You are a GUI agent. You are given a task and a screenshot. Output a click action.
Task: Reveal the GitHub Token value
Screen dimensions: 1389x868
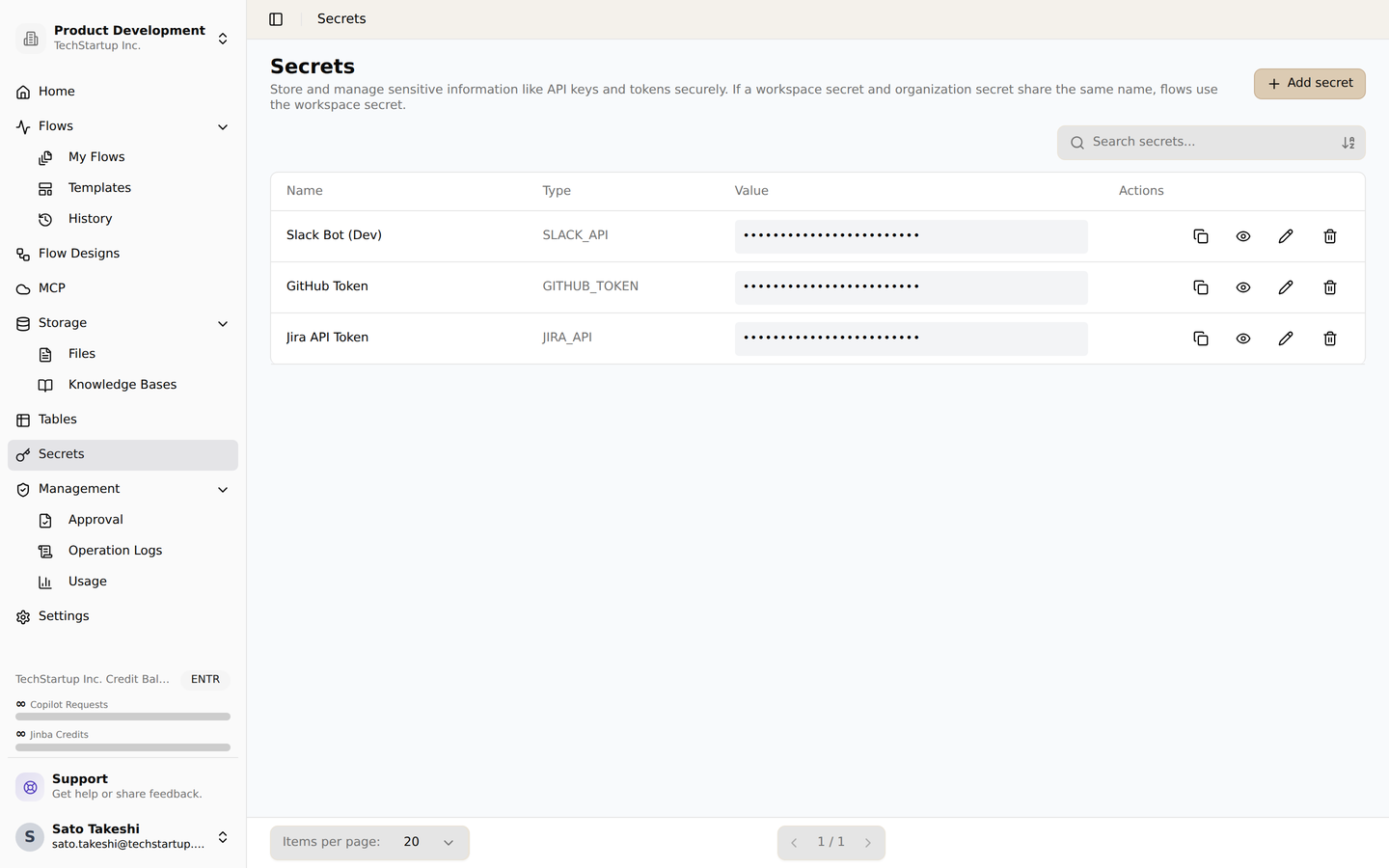tap(1243, 287)
